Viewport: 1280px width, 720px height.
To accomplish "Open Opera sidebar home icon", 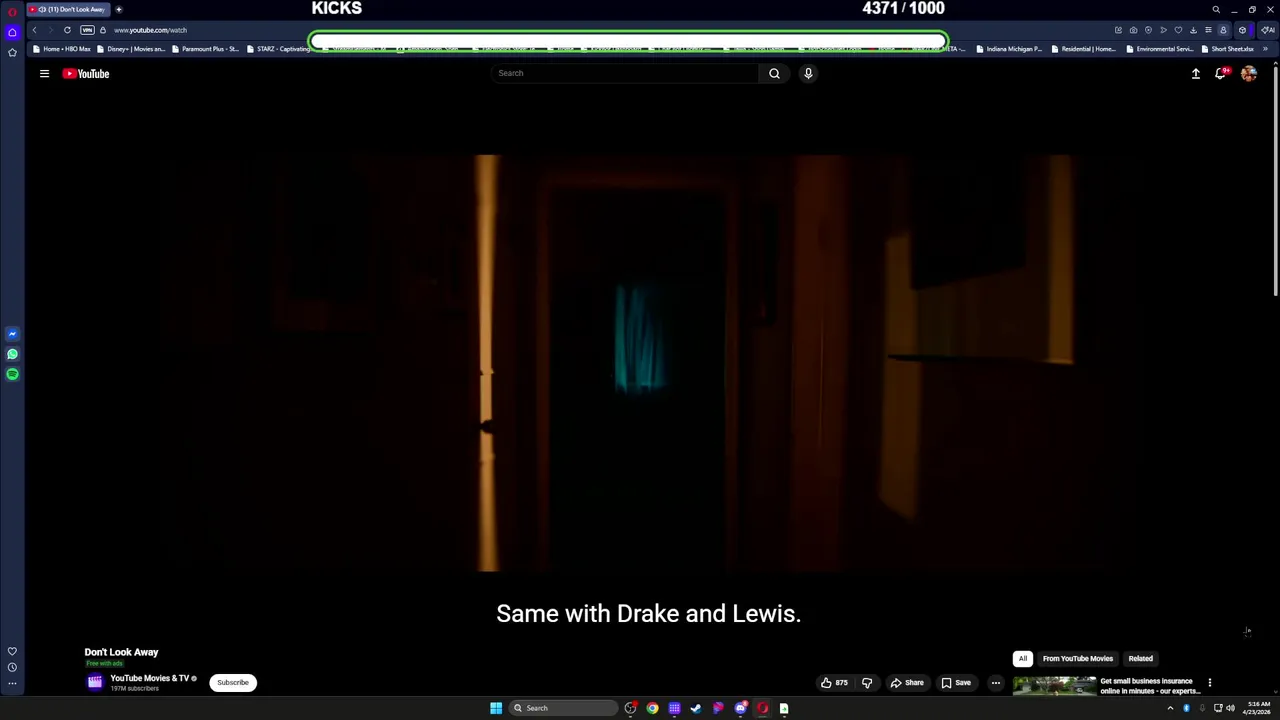I will pyautogui.click(x=12, y=32).
